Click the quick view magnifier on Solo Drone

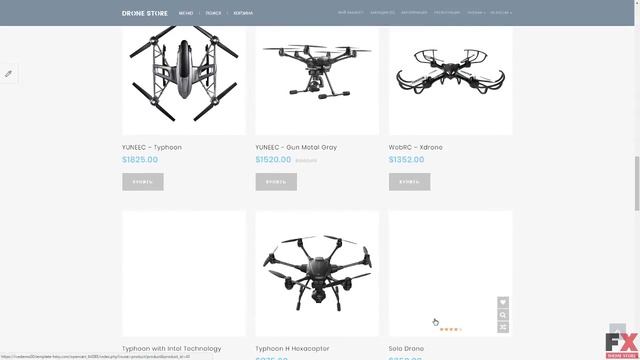503,315
